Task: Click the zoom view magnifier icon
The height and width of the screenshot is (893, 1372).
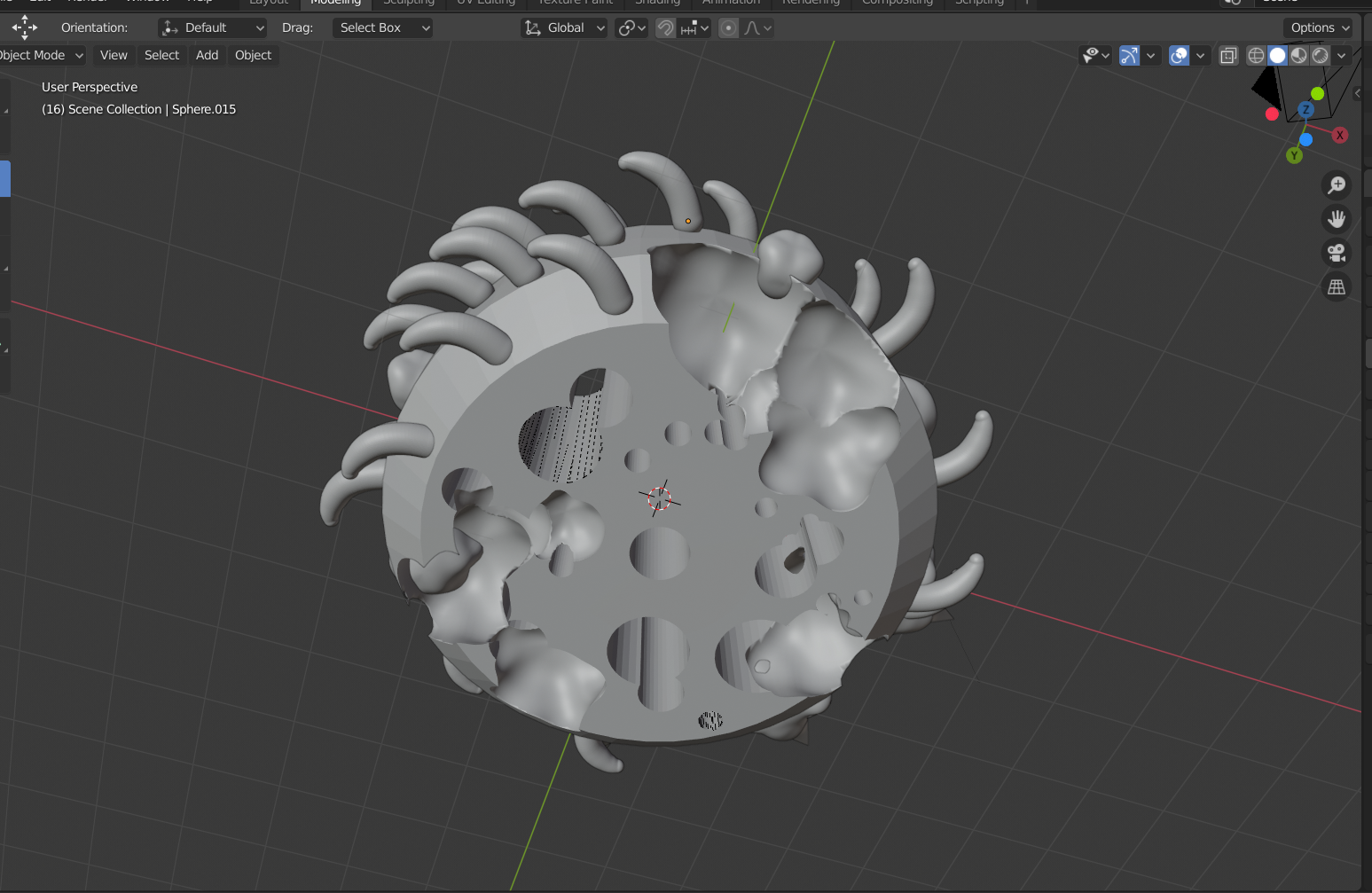Action: tap(1336, 185)
